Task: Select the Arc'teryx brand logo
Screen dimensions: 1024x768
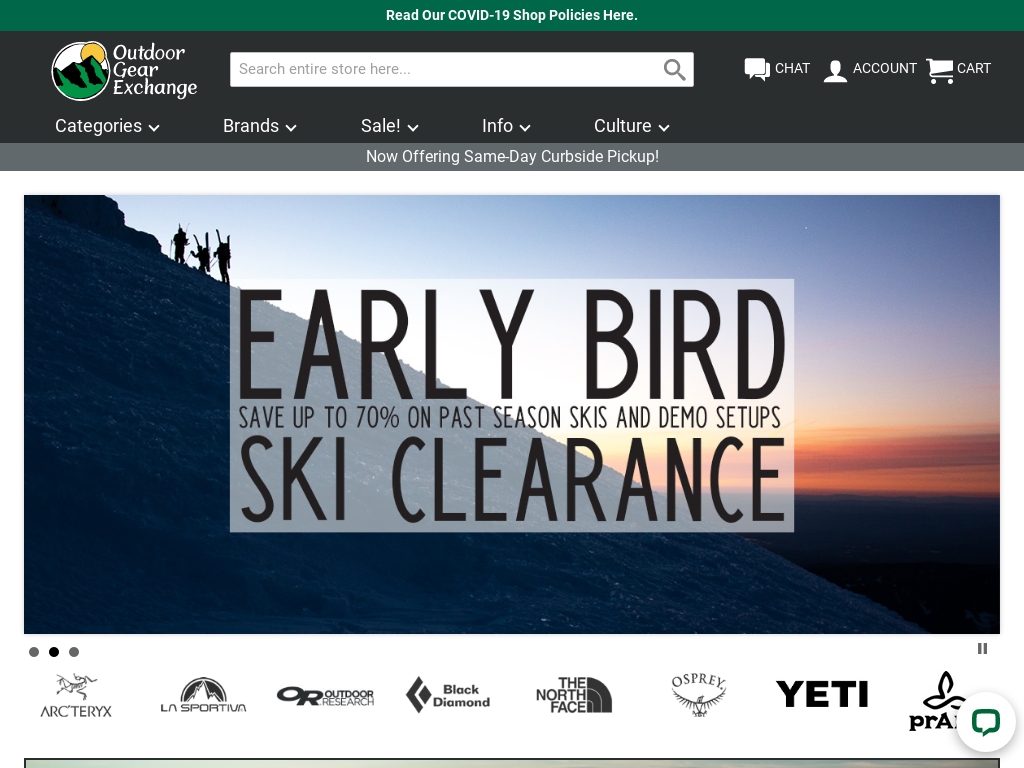Action: click(75, 694)
